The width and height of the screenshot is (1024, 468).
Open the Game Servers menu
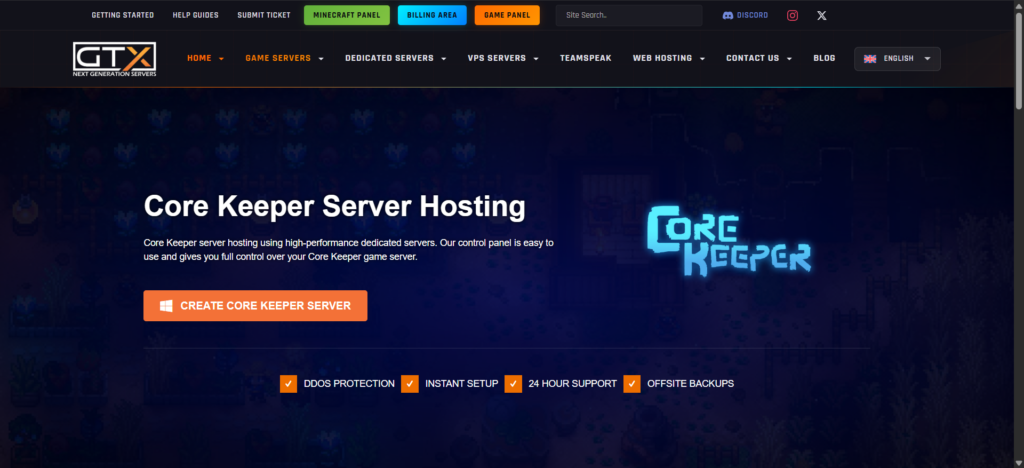click(x=278, y=58)
